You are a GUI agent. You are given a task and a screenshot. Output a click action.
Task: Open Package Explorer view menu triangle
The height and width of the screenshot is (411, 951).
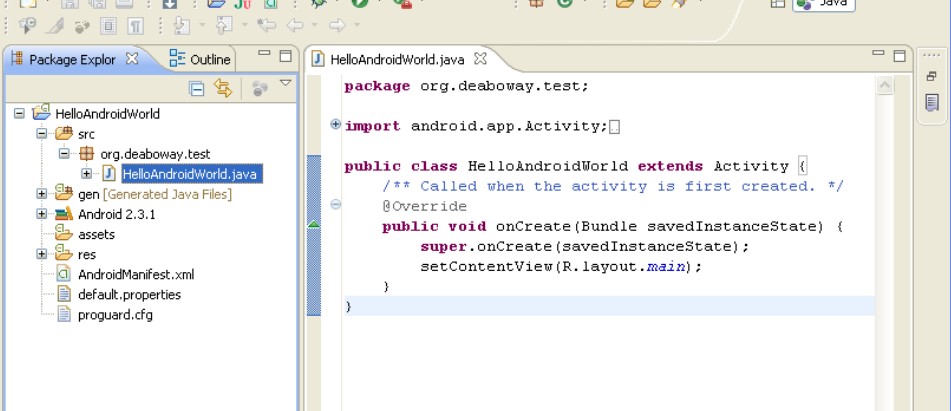coord(286,84)
